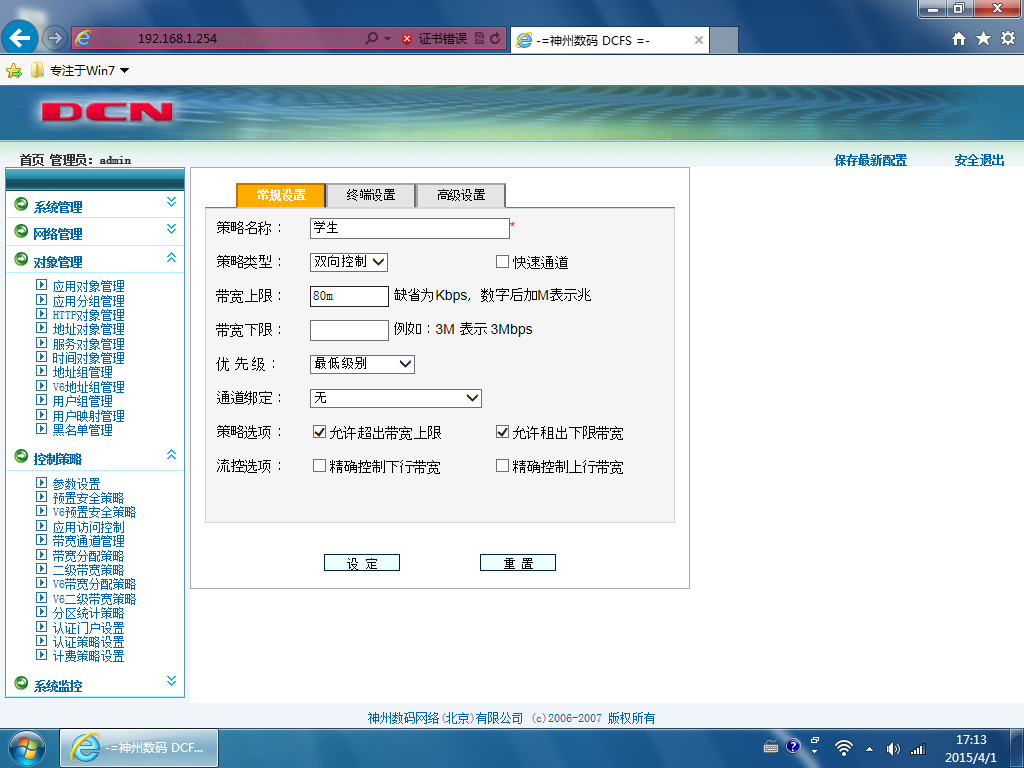This screenshot has width=1024, height=768.
Task: Click the add-to-favorites bar star icon
Action: pyautogui.click(x=14, y=71)
